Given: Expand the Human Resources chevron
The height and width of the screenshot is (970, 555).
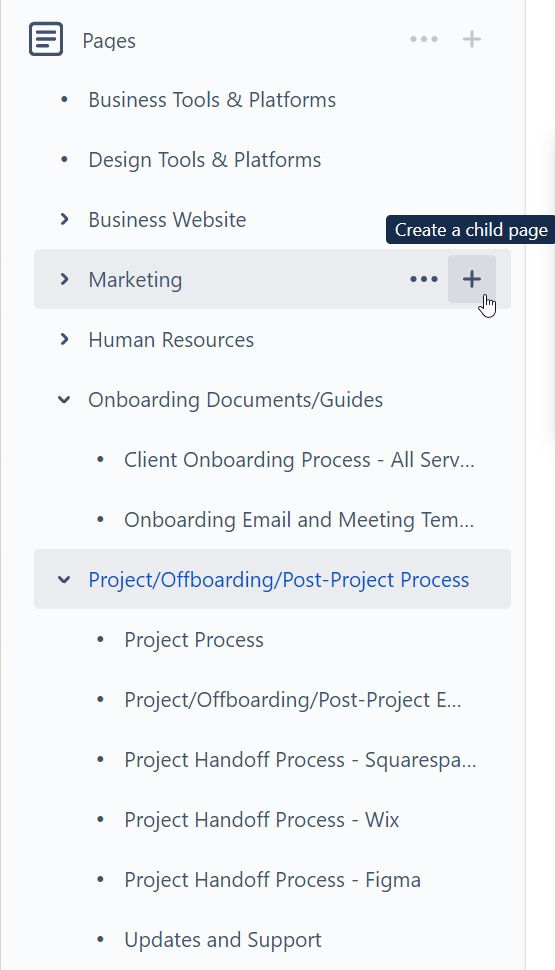Looking at the screenshot, I should click(64, 339).
